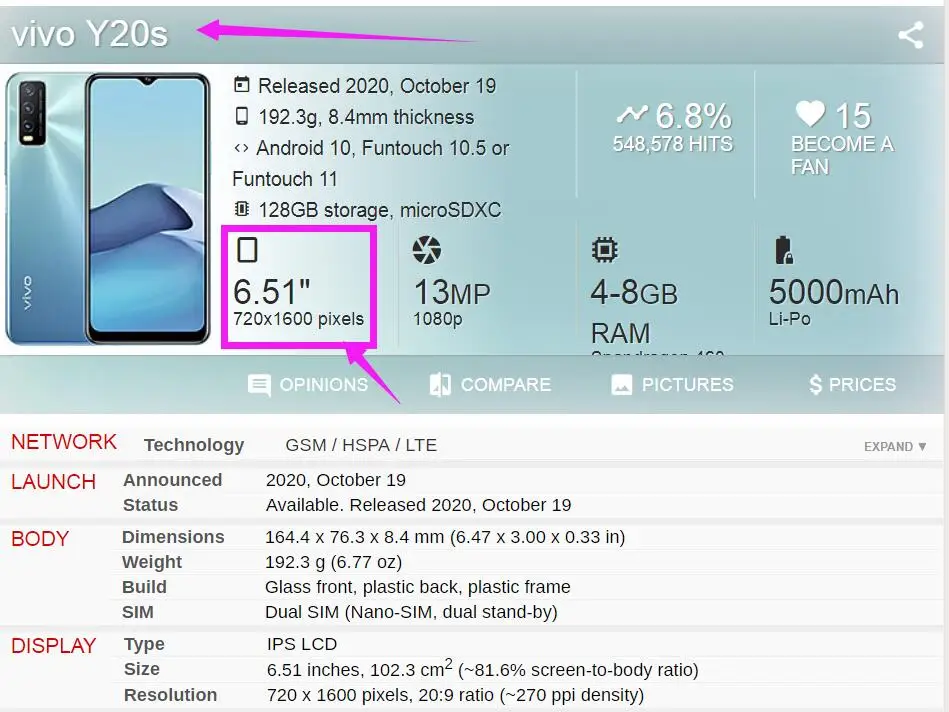Click the NETWORK section heading
The image size is (949, 712).
(64, 442)
